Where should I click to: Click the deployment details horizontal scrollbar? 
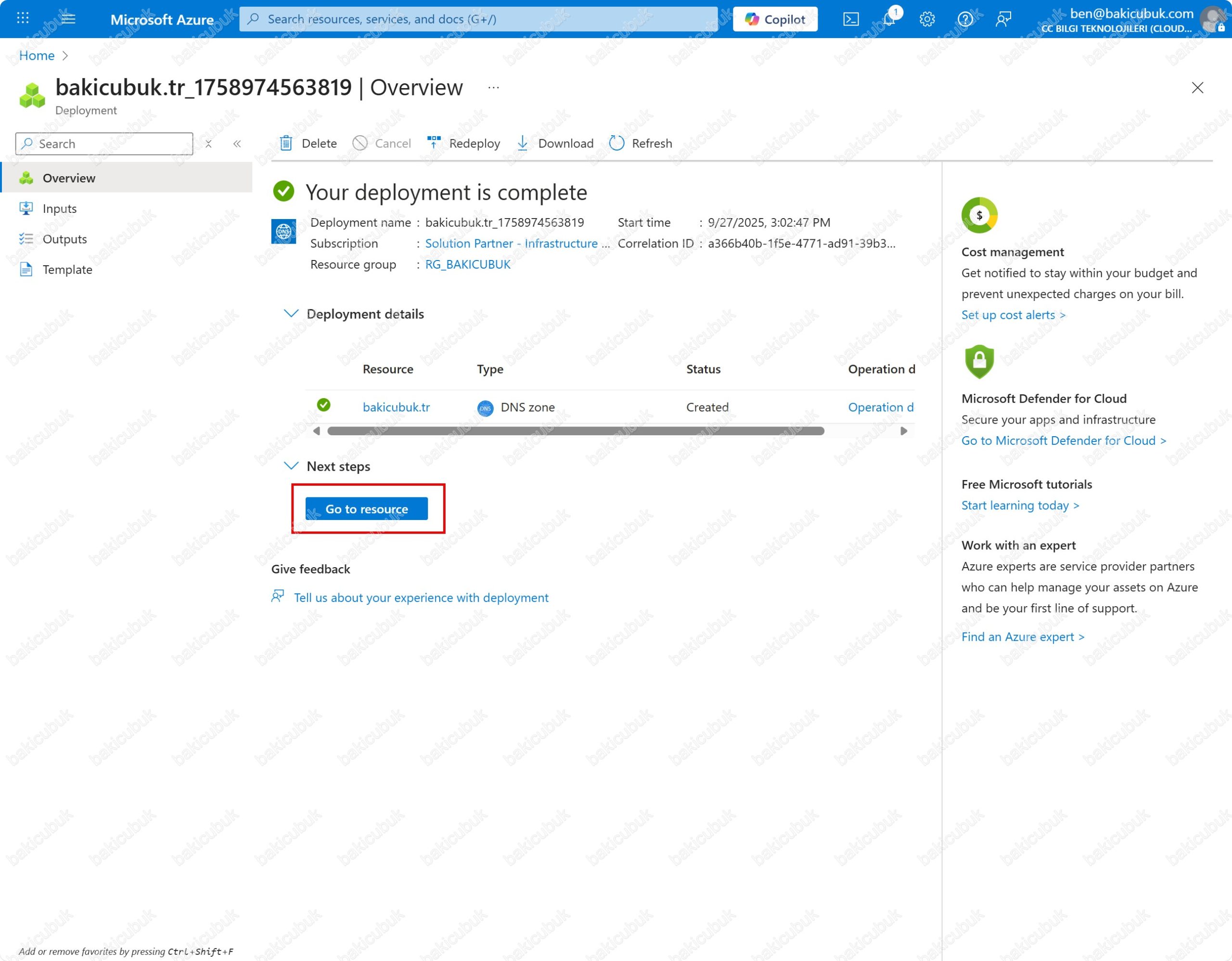(576, 431)
